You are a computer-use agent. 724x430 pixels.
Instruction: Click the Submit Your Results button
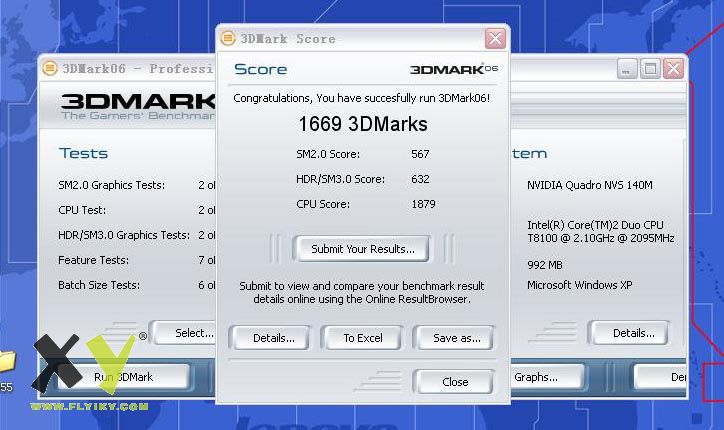362,249
